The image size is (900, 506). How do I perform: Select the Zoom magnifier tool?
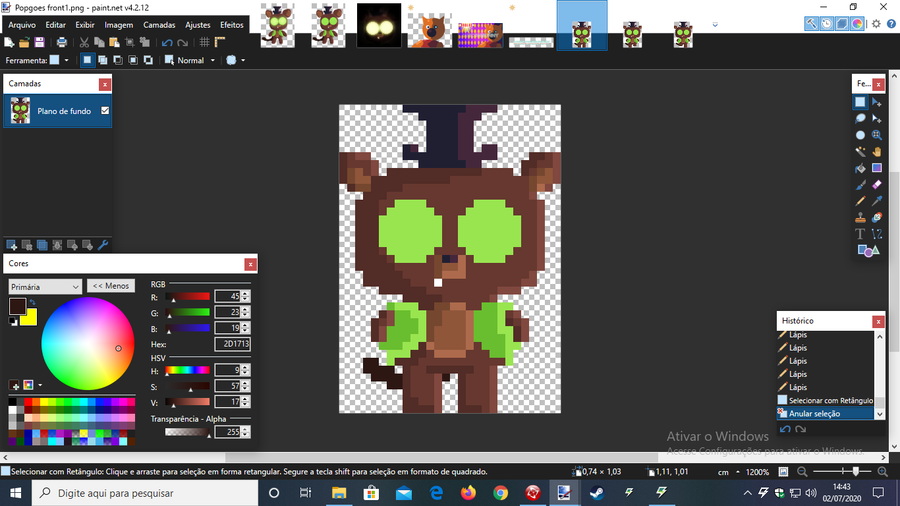(876, 135)
